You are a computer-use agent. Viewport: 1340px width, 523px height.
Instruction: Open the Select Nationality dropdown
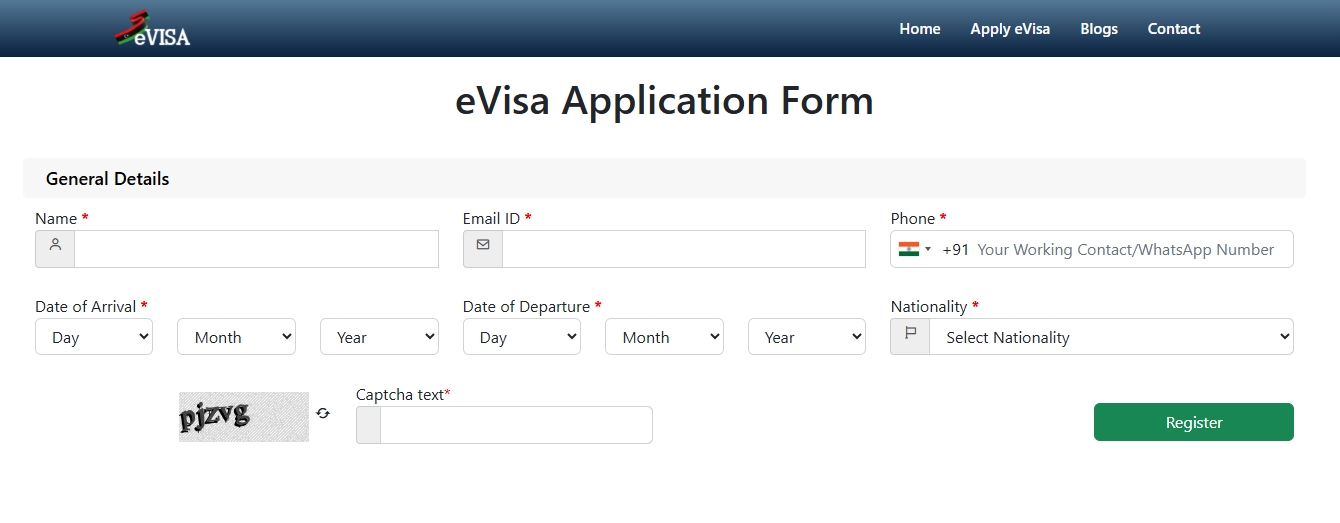click(1110, 337)
